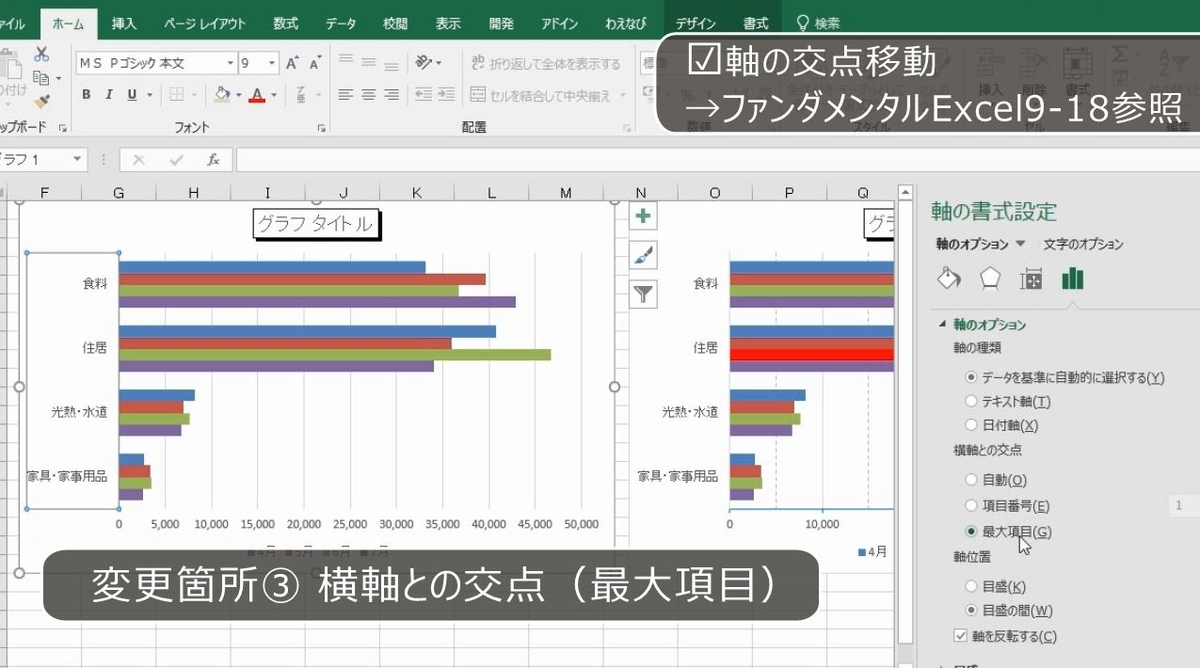Toggle Italic formatting
Viewport: 1200px width, 668px height.
tap(109, 95)
